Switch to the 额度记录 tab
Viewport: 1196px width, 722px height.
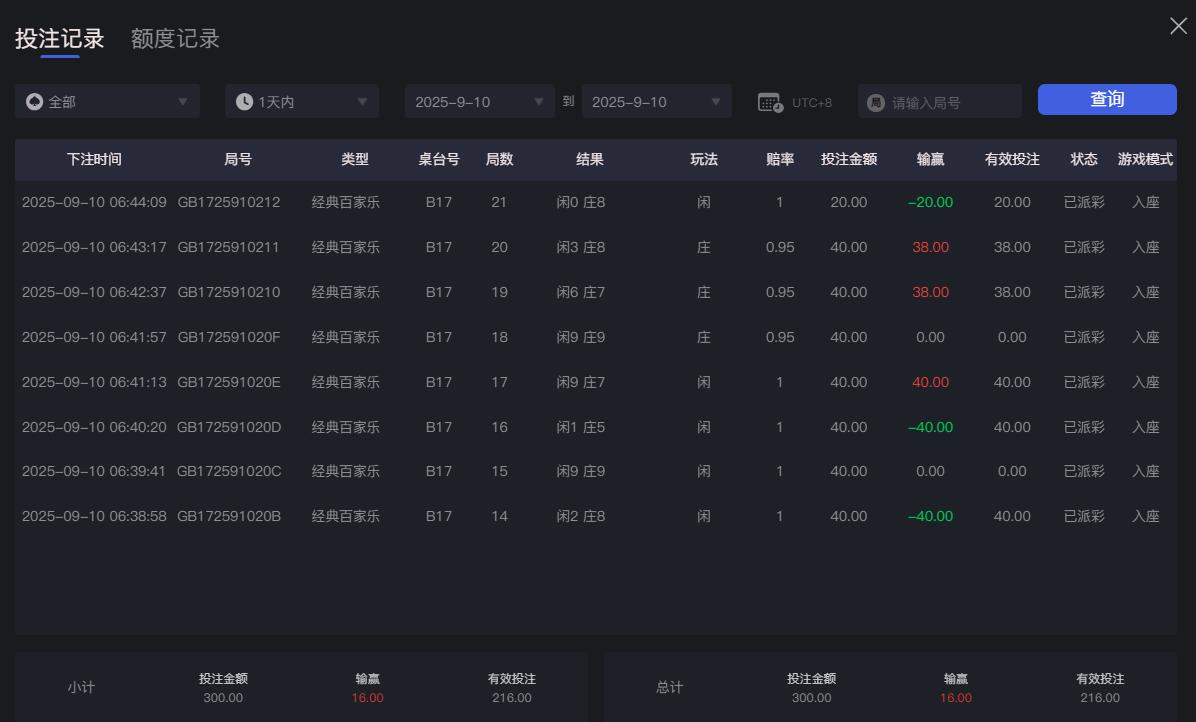(174, 39)
